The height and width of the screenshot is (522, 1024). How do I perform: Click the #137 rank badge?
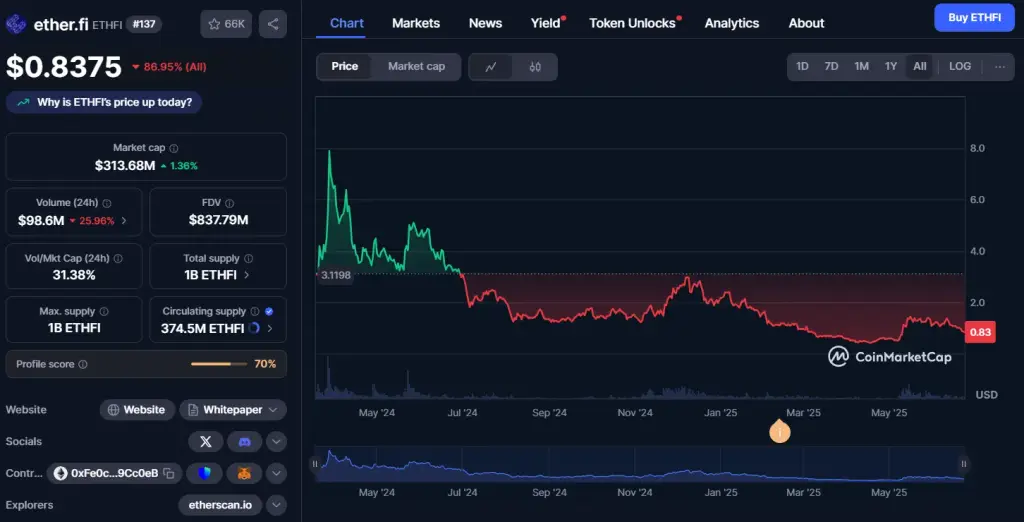point(144,24)
